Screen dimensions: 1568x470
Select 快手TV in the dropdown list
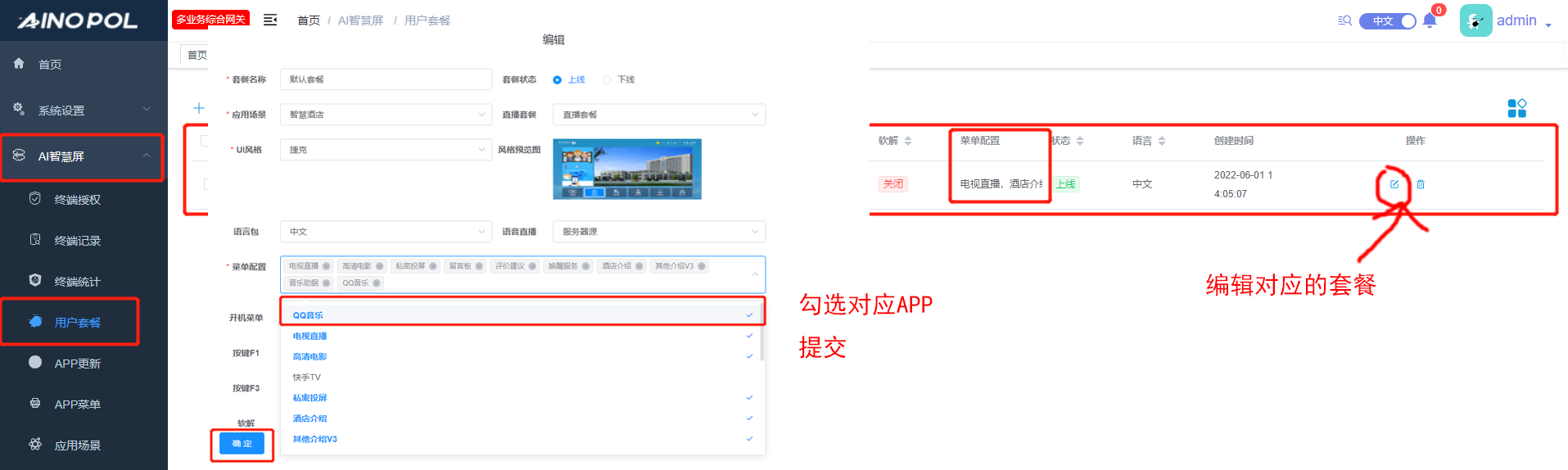pyautogui.click(x=307, y=377)
